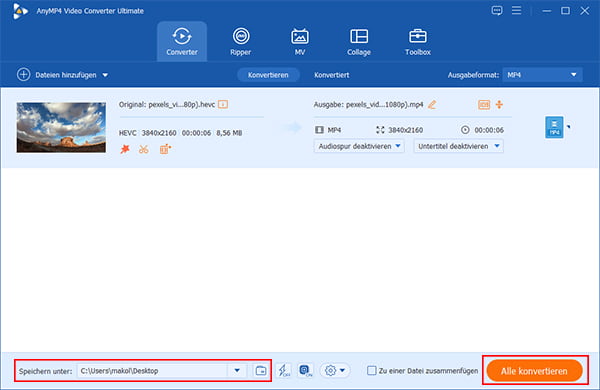The image size is (600, 390).
Task: Open the output folder icon
Action: (x=261, y=370)
